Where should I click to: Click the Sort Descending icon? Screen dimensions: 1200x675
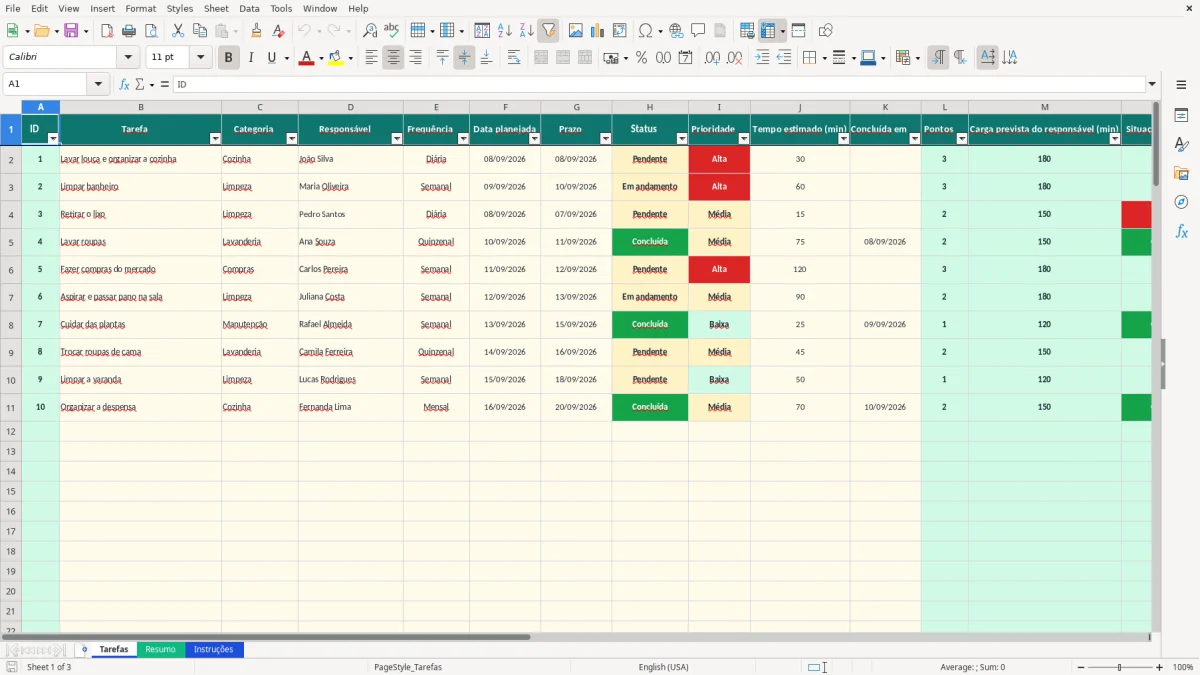coord(527,31)
